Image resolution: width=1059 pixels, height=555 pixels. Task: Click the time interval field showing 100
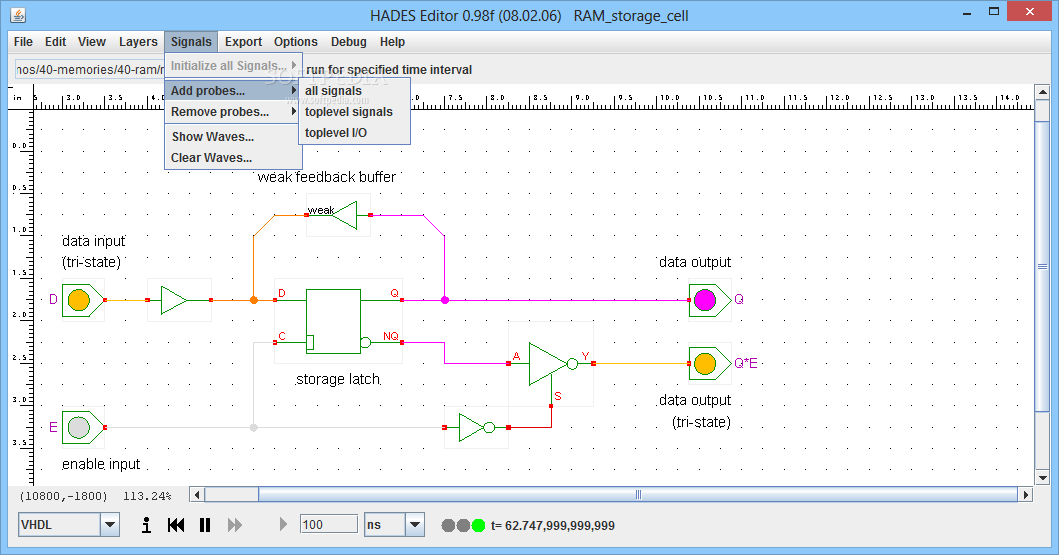click(328, 525)
